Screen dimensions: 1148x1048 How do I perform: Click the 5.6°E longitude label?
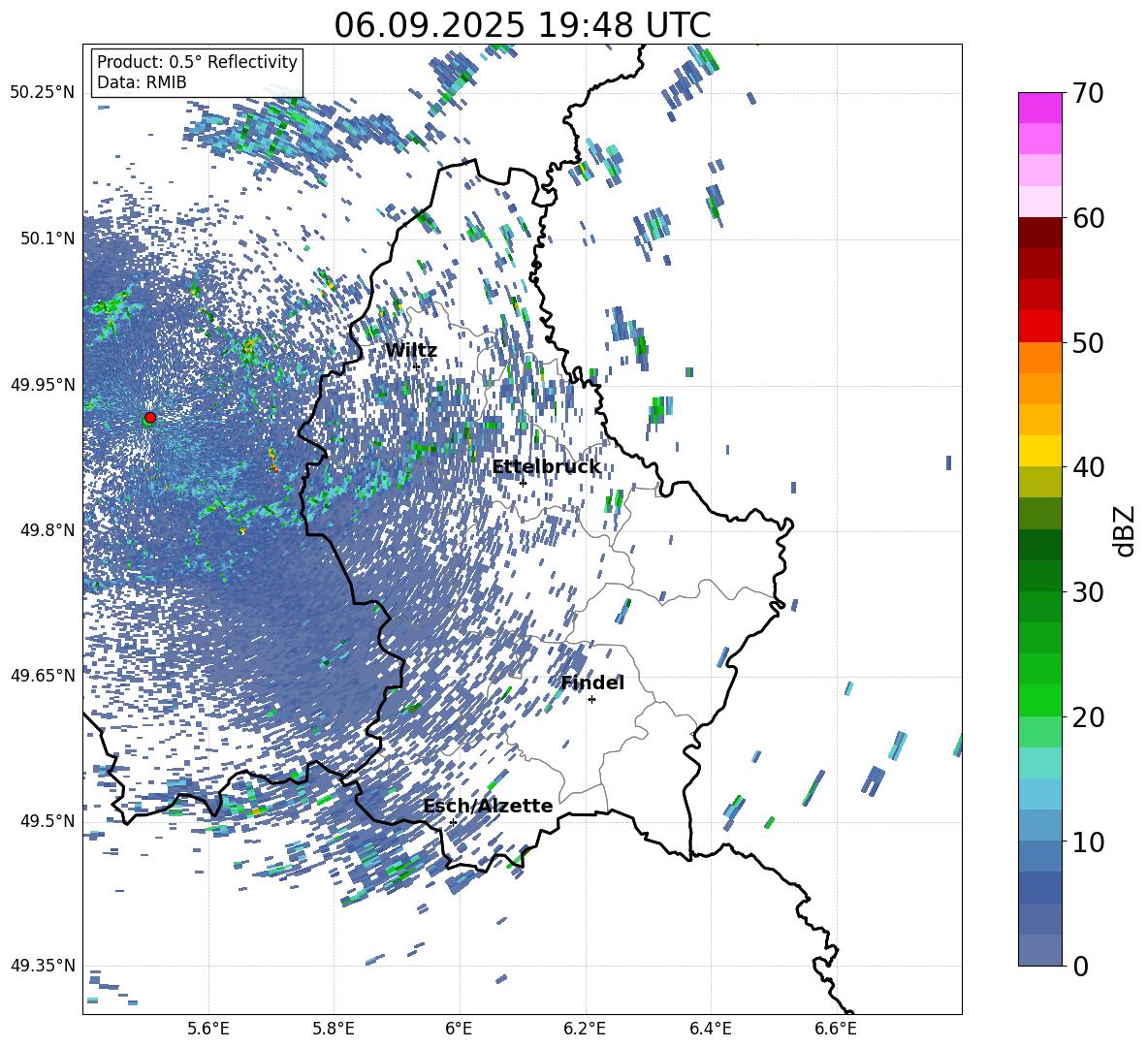tap(208, 1029)
